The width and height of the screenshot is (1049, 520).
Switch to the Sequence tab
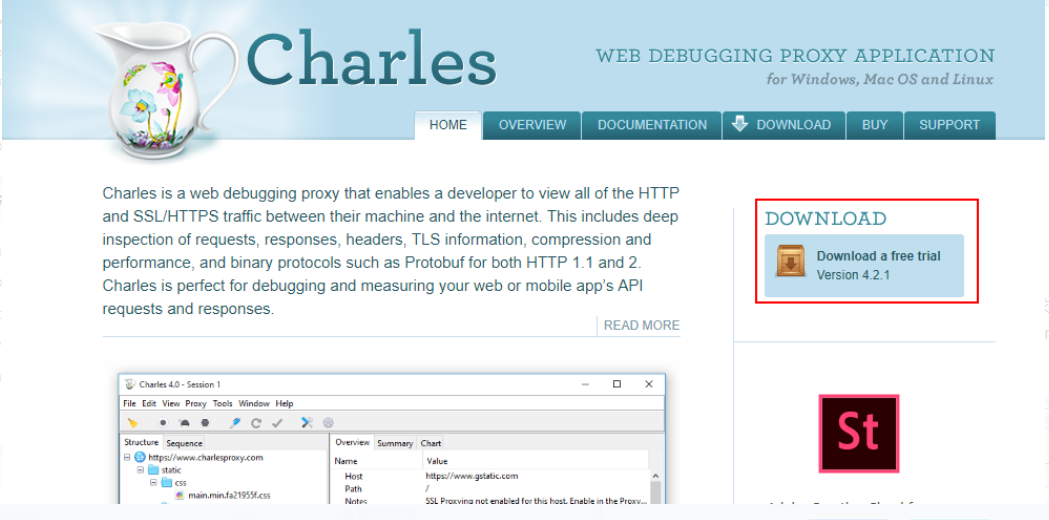184,443
